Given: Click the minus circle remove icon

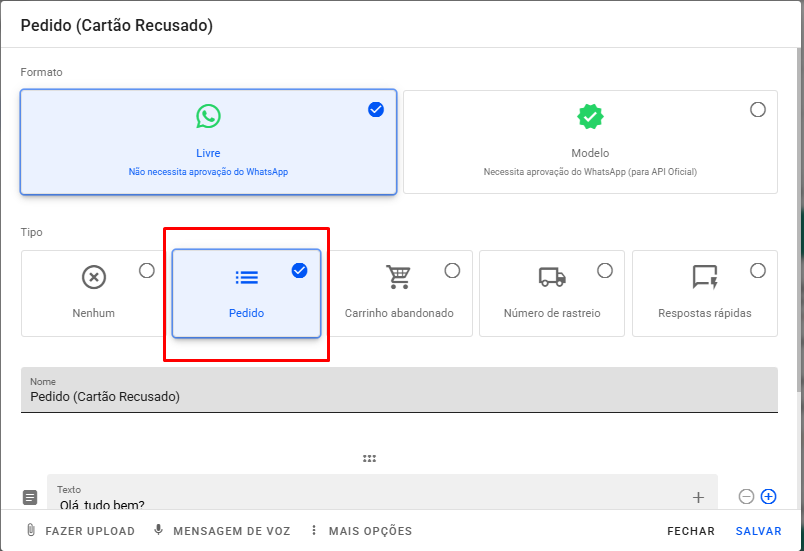Looking at the screenshot, I should click(746, 496).
